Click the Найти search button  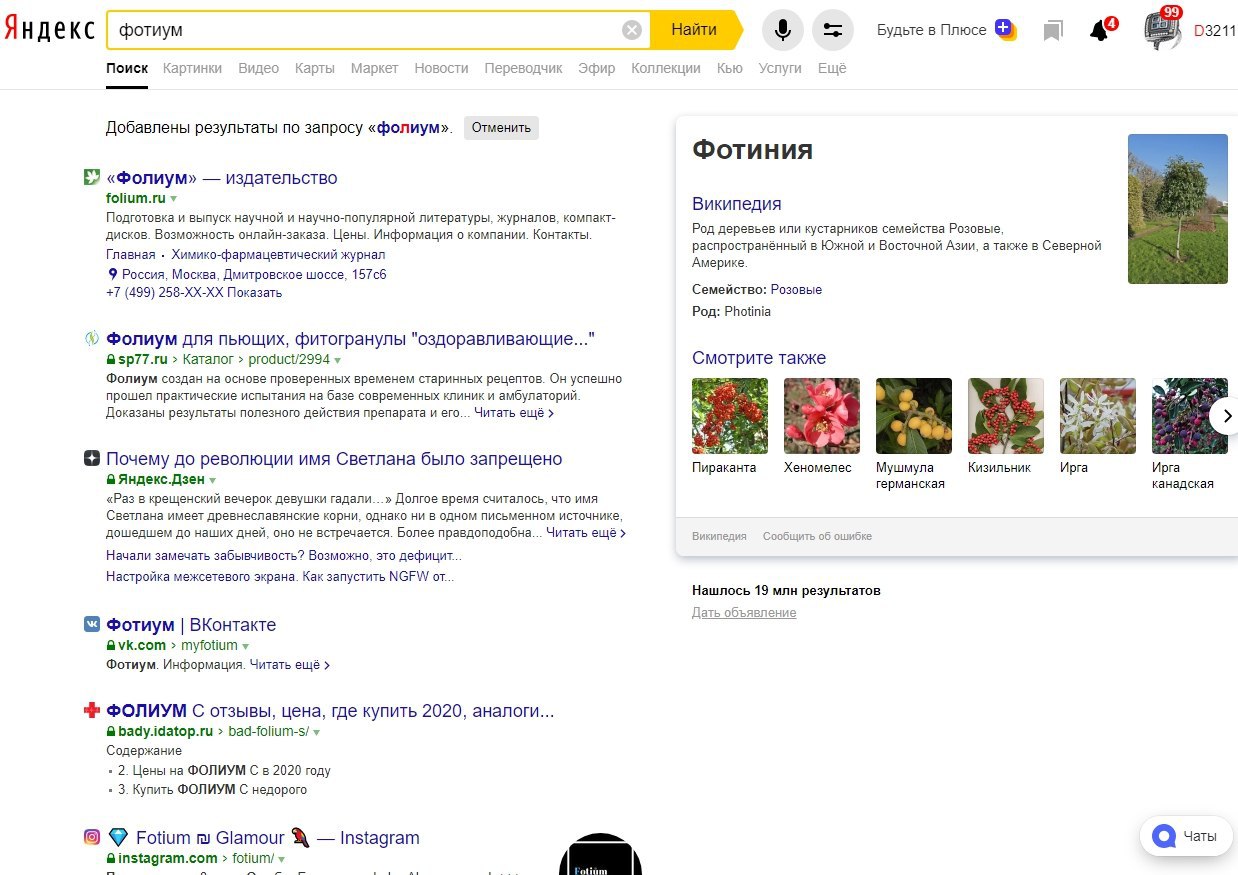pyautogui.click(x=695, y=30)
